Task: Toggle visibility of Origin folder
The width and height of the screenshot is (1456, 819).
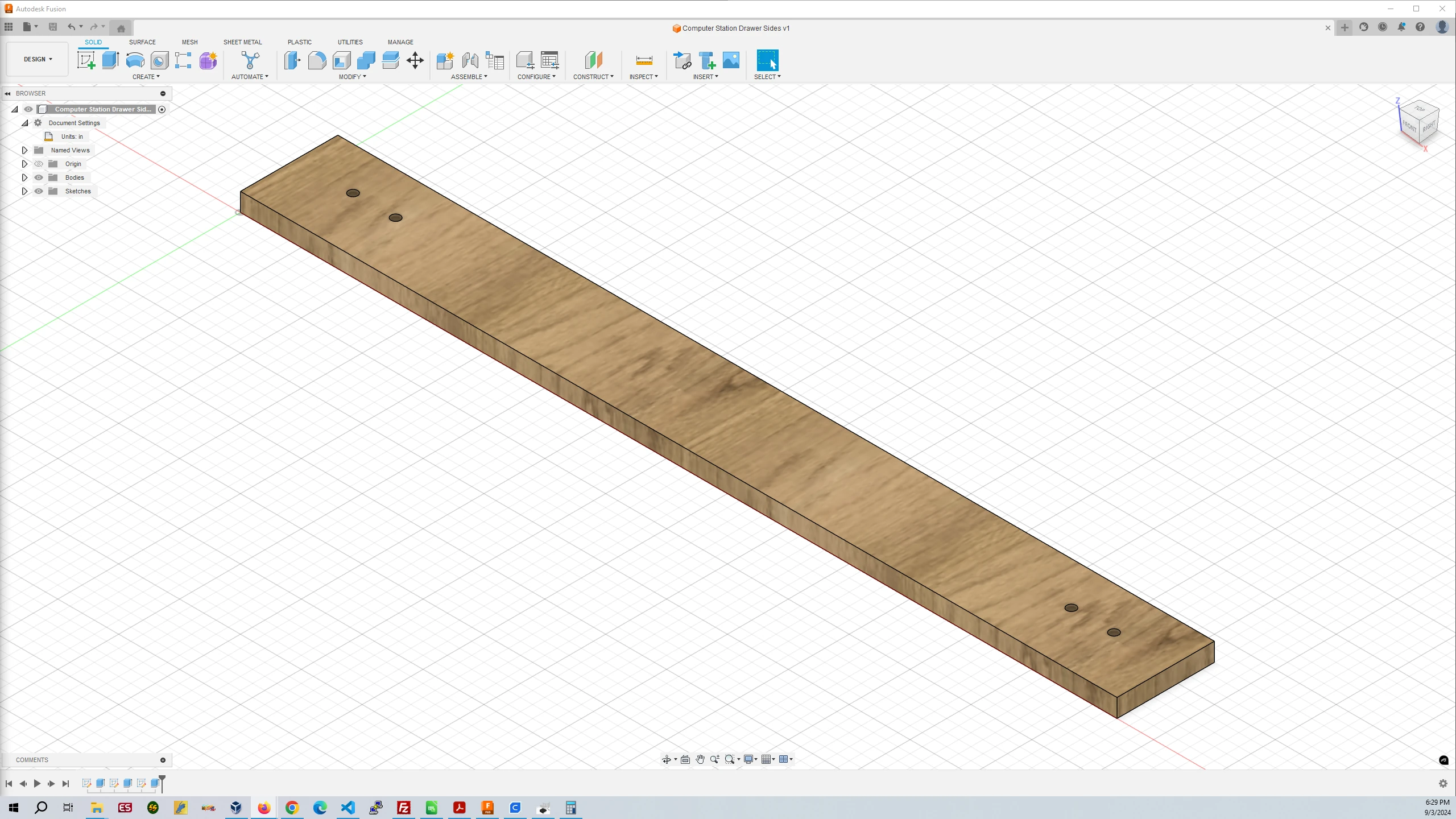Action: point(38,164)
